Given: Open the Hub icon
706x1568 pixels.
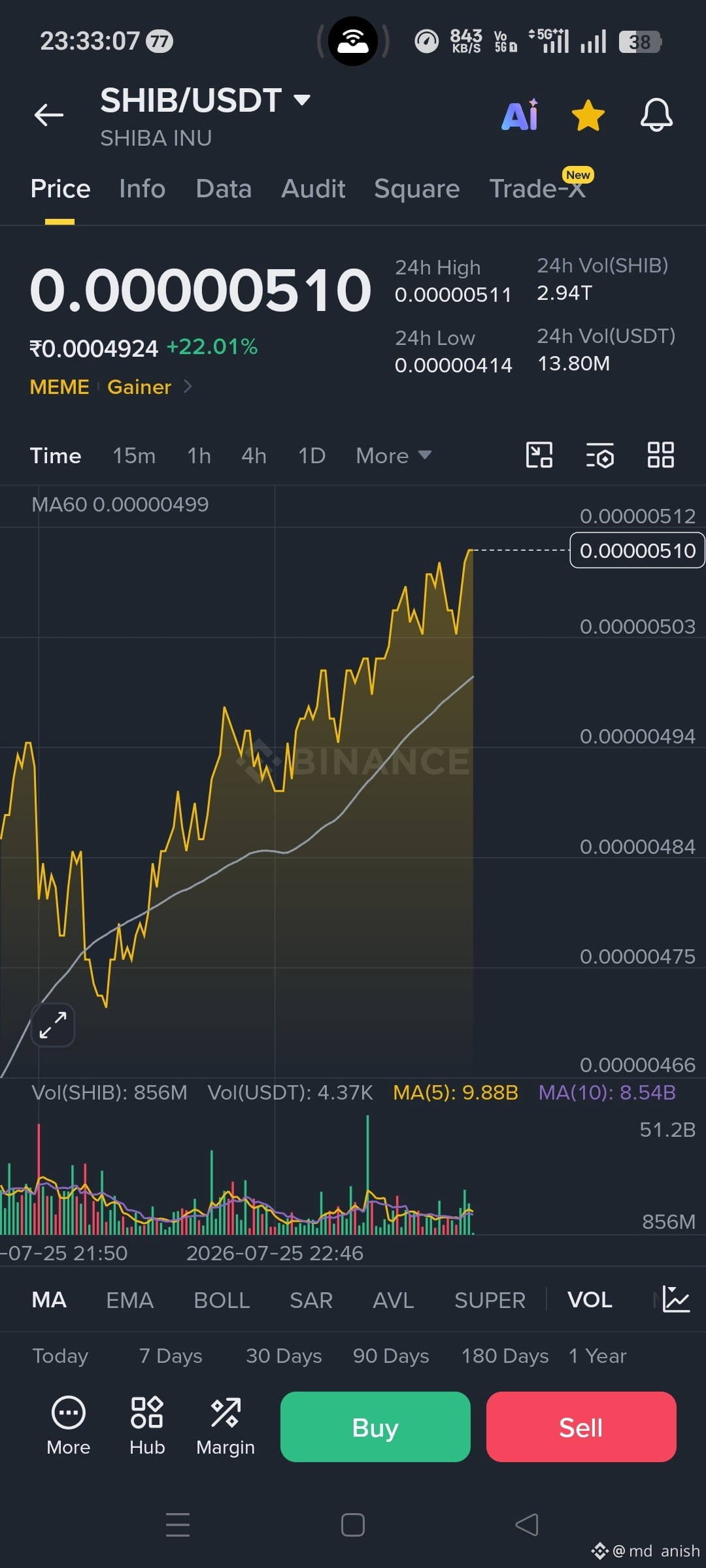Looking at the screenshot, I should click(147, 1427).
